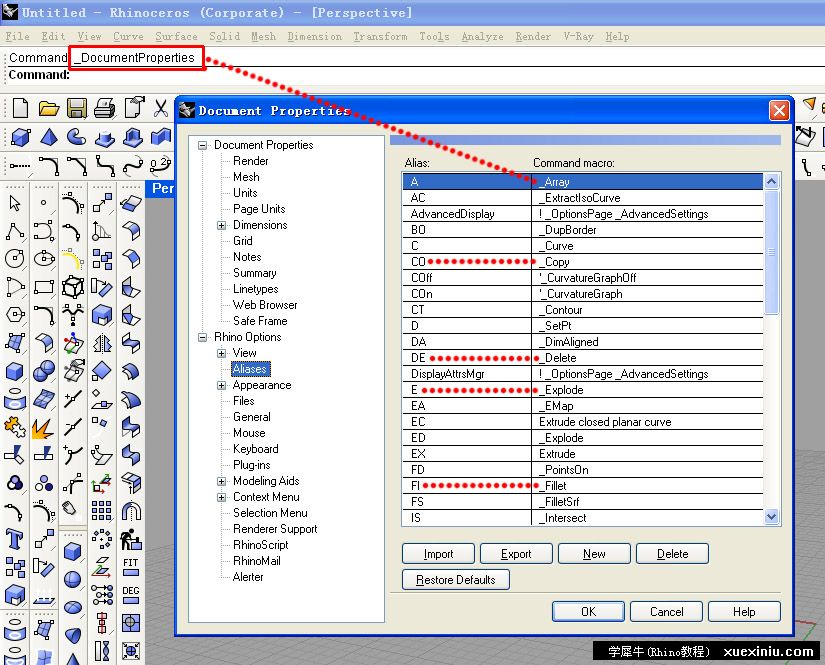The width and height of the screenshot is (825, 665).
Task: Click the Export button
Action: click(x=516, y=553)
